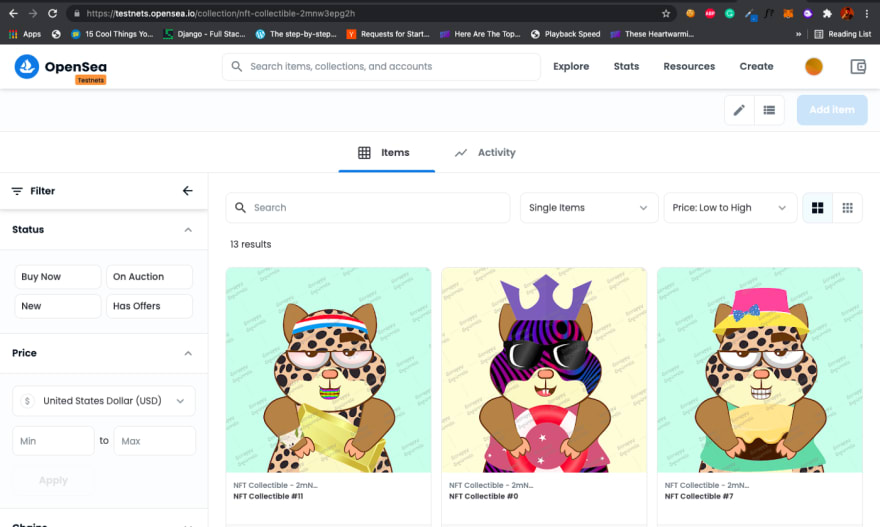Open the Single Items dropdown
The width and height of the screenshot is (880, 527).
pos(589,208)
